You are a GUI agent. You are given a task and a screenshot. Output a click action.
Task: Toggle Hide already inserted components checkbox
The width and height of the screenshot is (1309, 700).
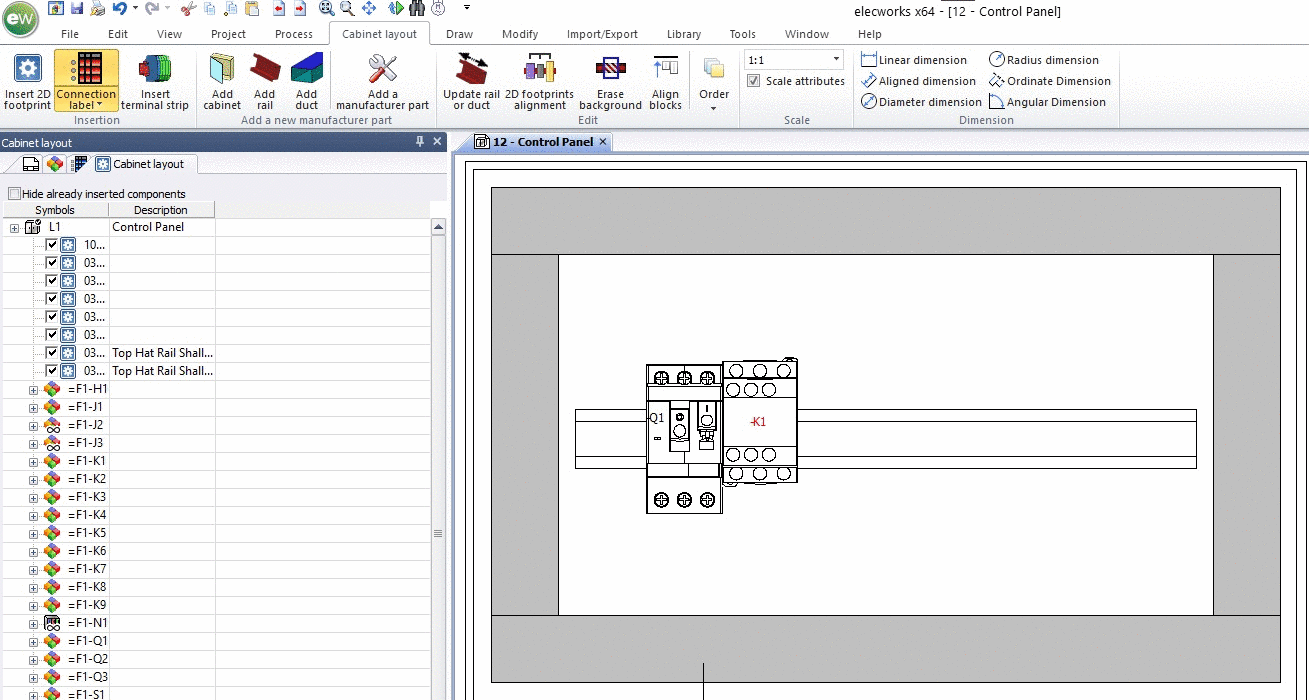click(x=14, y=193)
